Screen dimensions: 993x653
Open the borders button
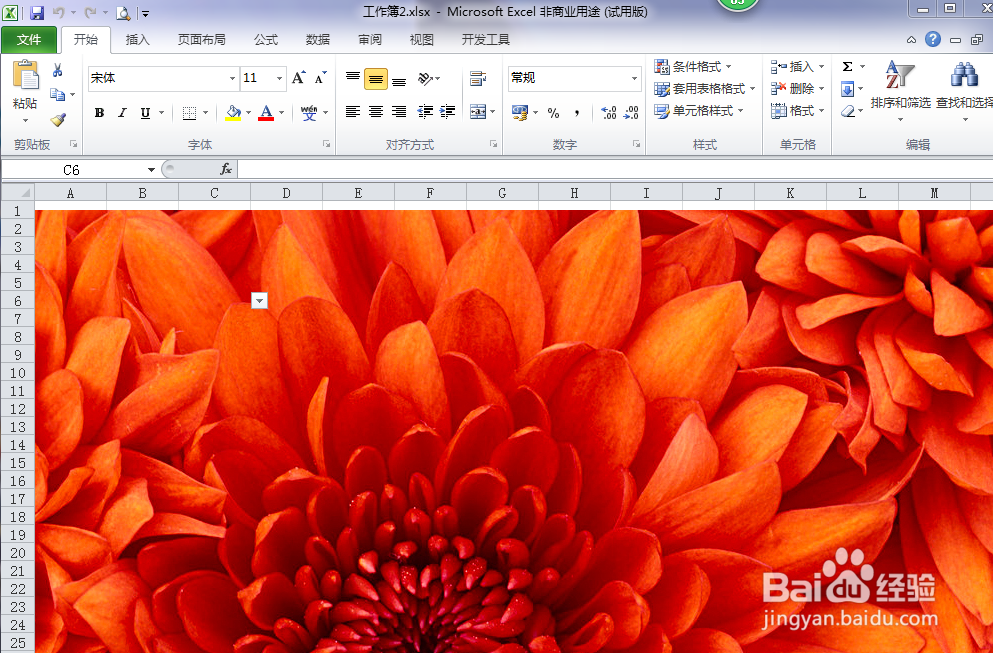[189, 113]
